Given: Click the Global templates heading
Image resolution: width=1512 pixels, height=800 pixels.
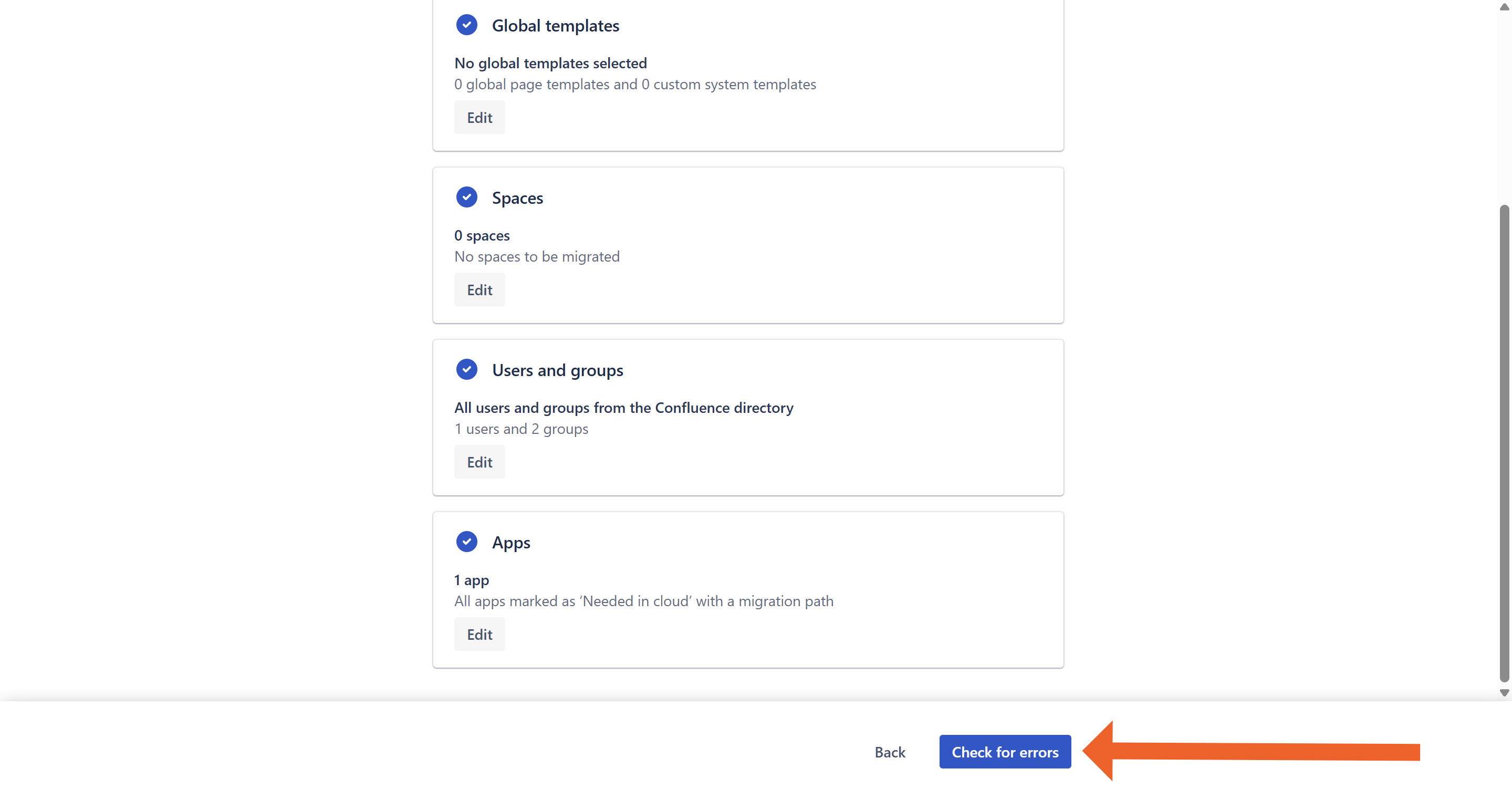Looking at the screenshot, I should (x=555, y=26).
